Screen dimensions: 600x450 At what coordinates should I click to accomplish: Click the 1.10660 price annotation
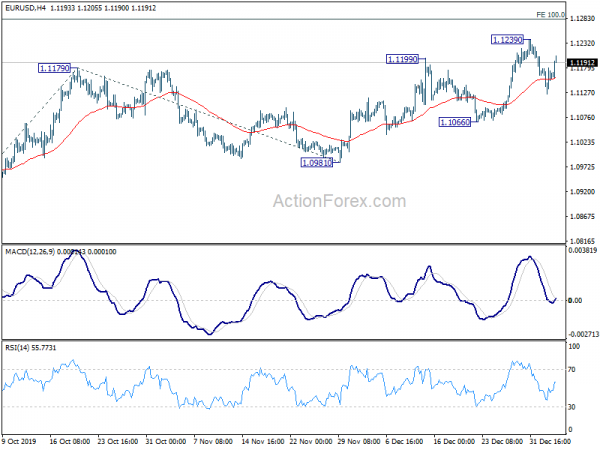(x=456, y=122)
